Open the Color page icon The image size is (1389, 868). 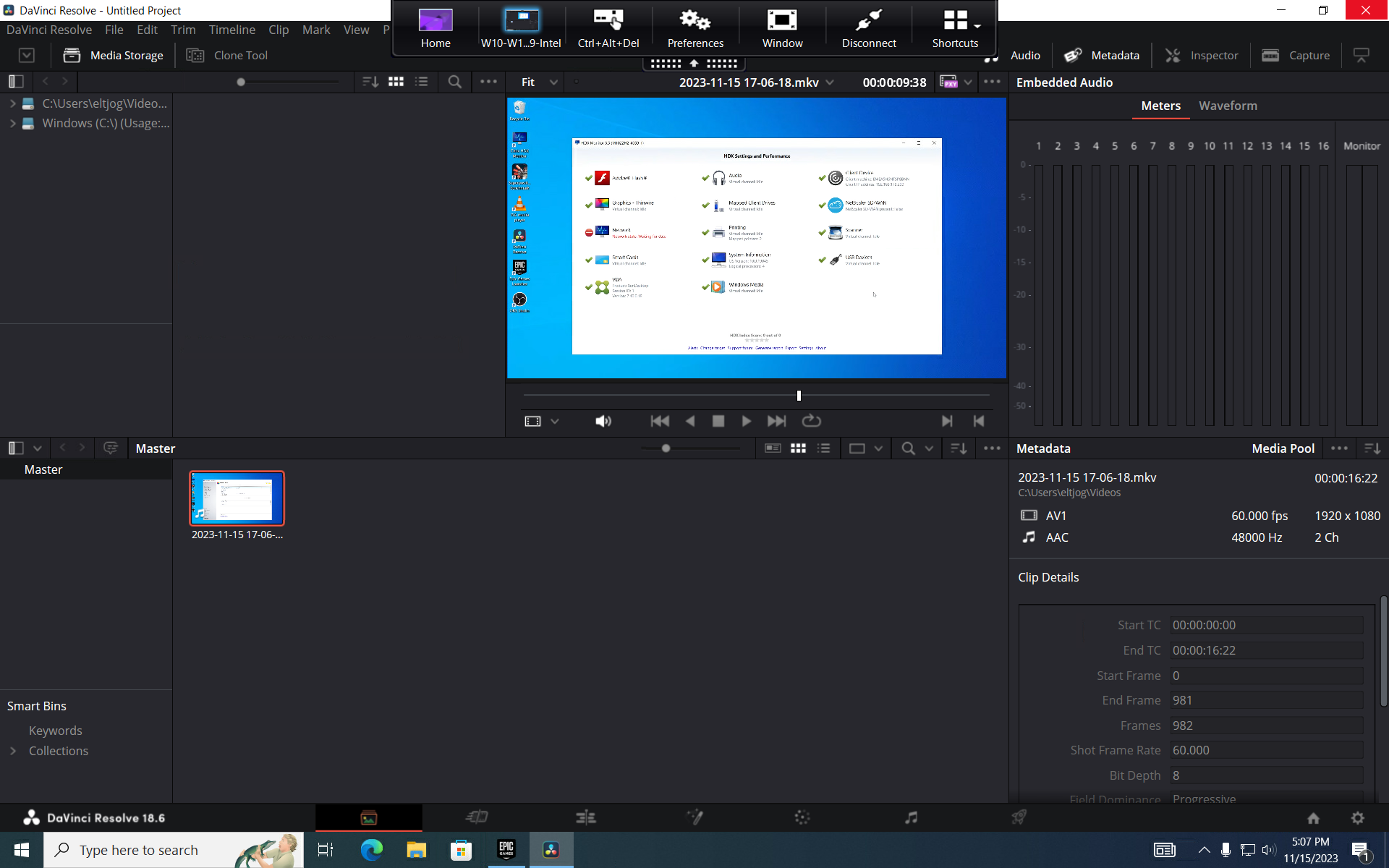tap(802, 817)
